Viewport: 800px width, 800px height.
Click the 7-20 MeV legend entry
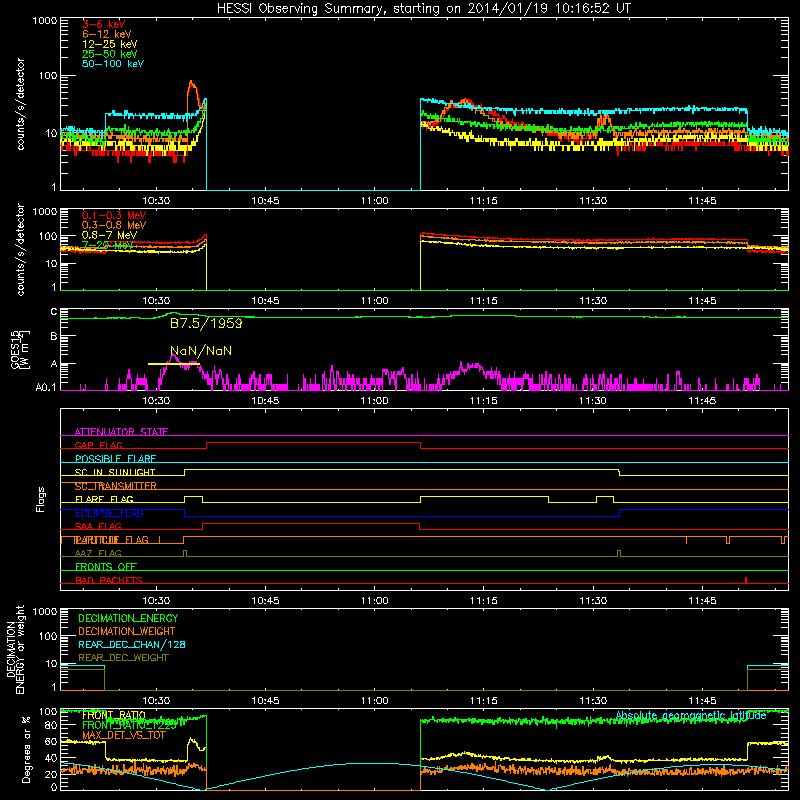tap(107, 245)
